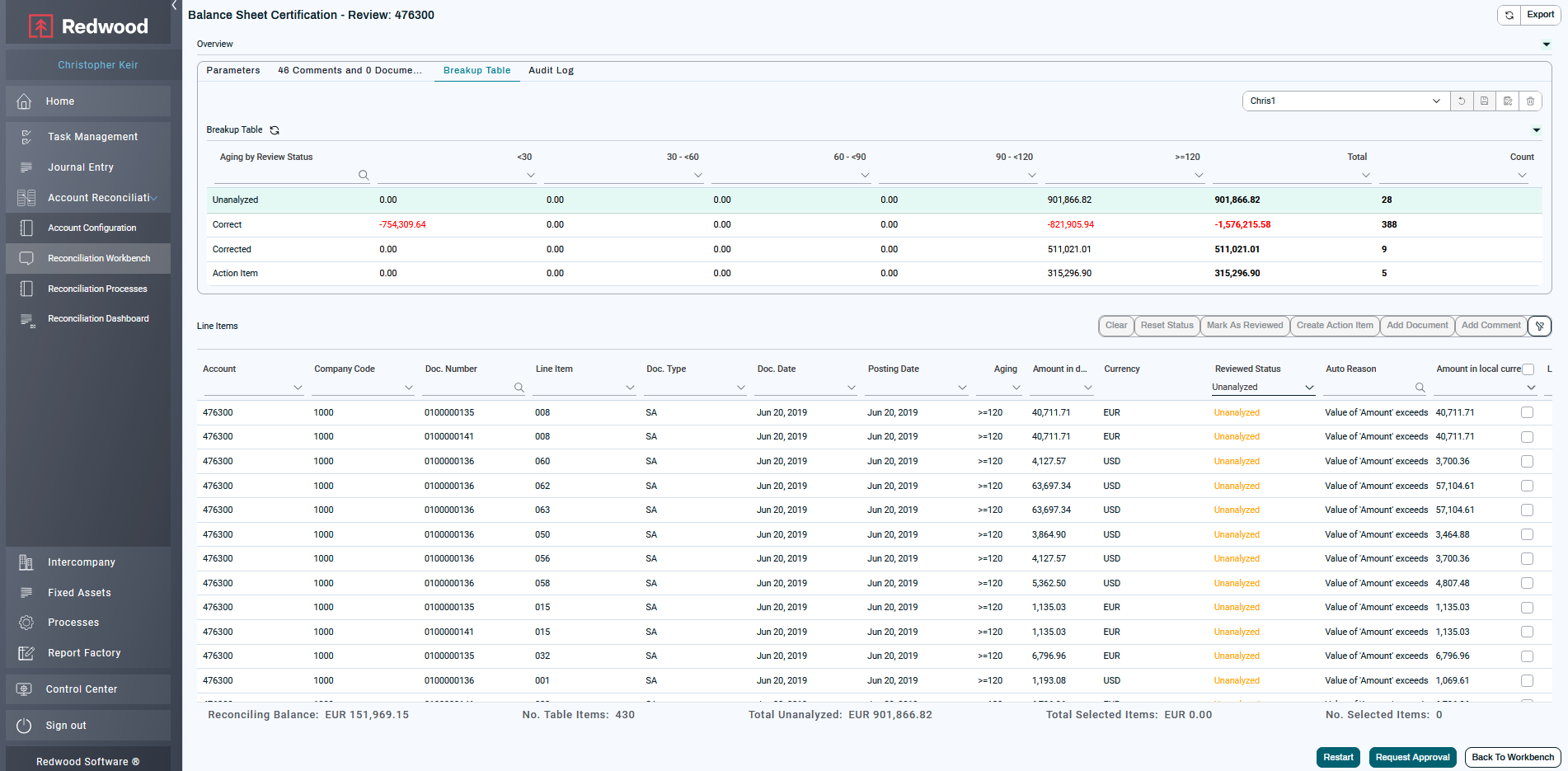Collapse the Overview section arrow

1546,45
